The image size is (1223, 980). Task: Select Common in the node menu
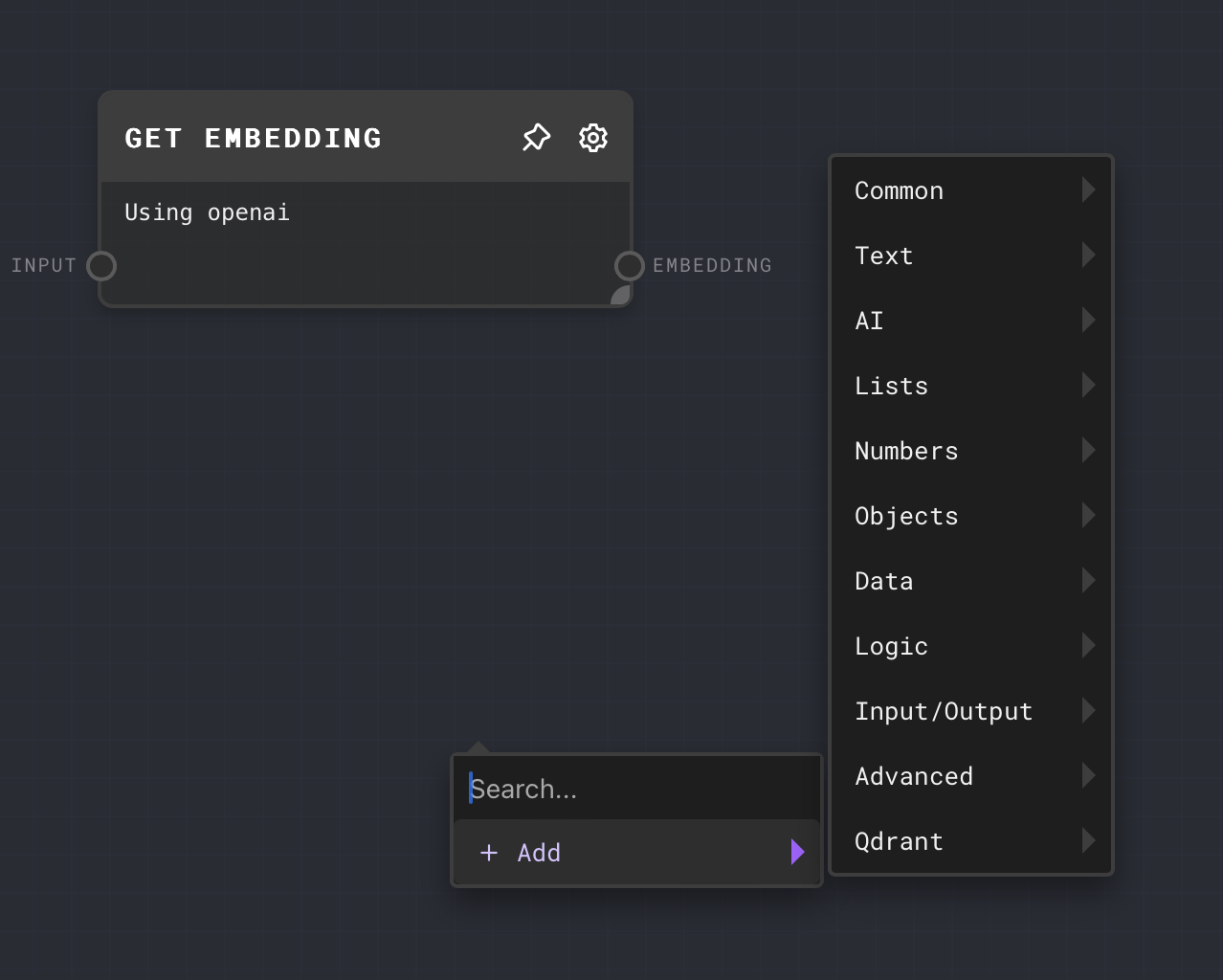coord(899,190)
